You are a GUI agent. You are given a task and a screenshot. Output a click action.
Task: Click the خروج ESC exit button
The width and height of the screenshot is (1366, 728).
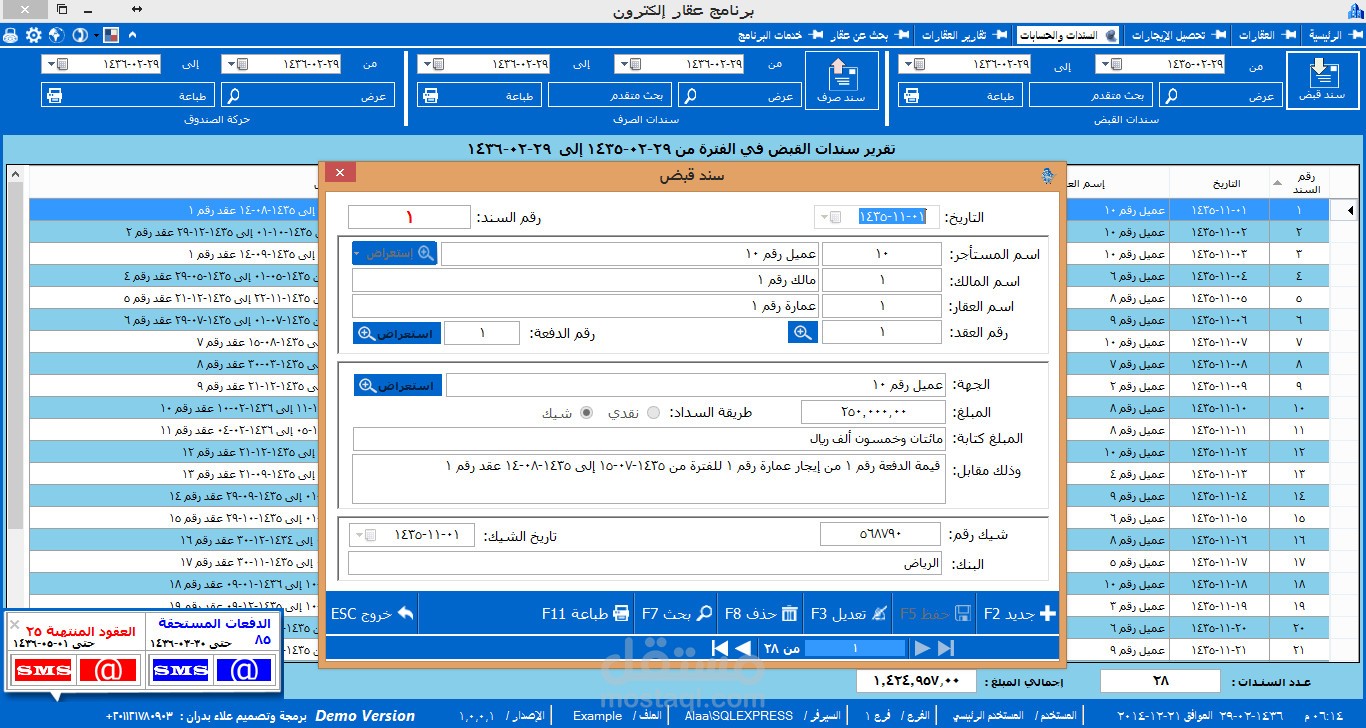372,614
